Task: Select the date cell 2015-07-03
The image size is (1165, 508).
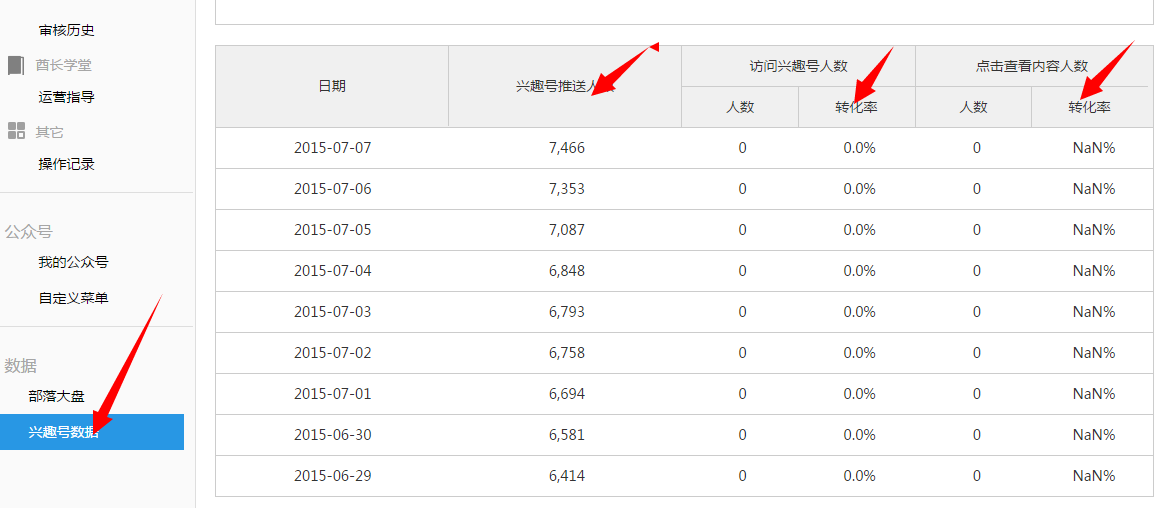Action: tap(332, 312)
